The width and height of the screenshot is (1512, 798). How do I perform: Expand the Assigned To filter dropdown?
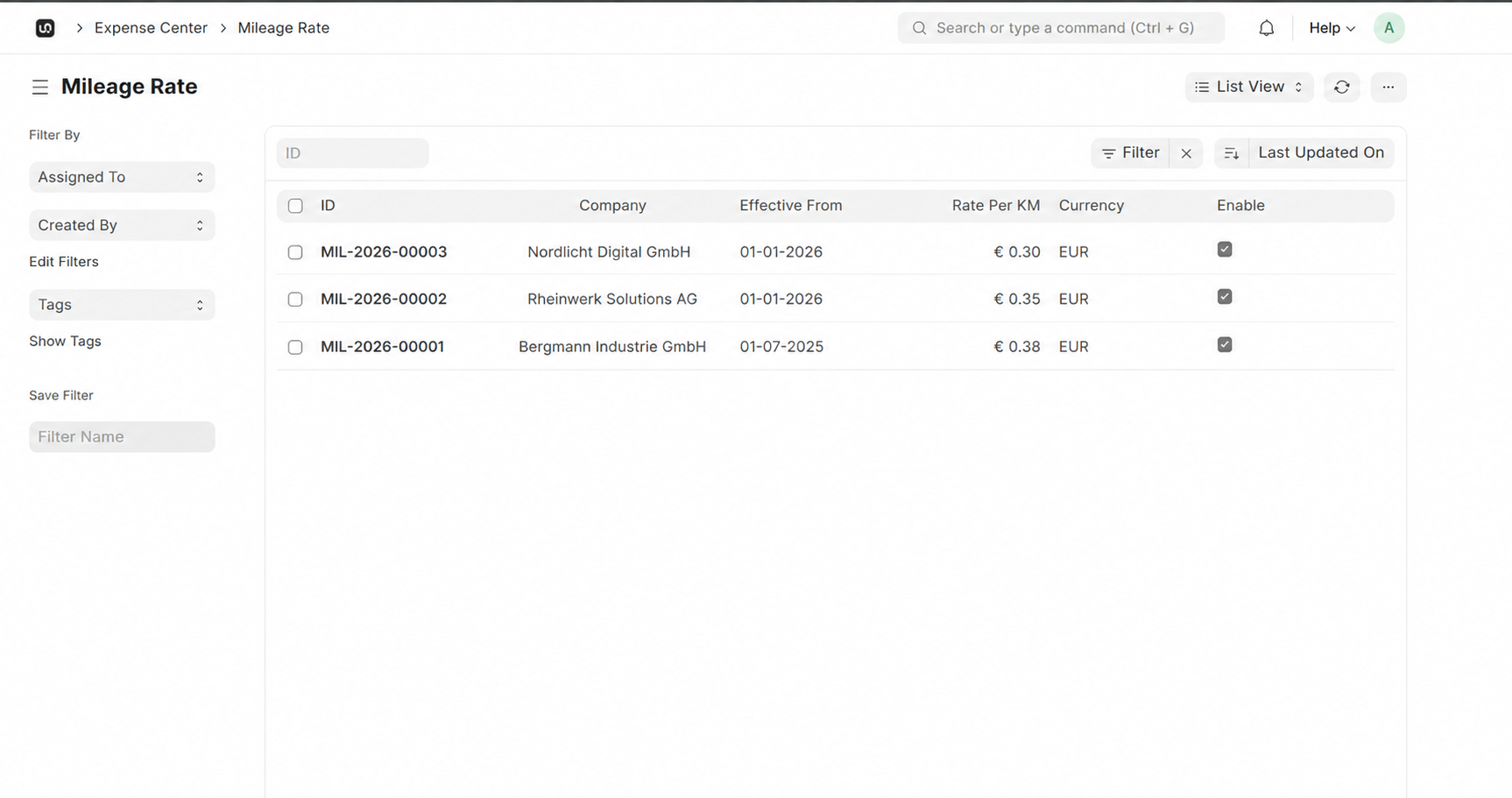pos(122,177)
